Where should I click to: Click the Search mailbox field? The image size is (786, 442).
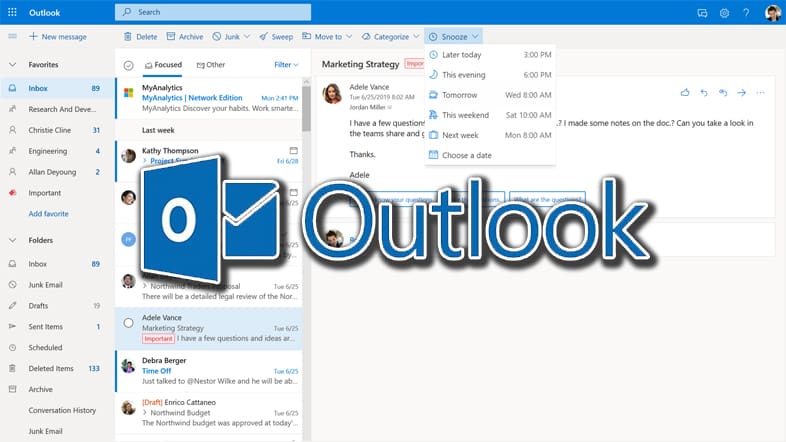click(x=213, y=12)
